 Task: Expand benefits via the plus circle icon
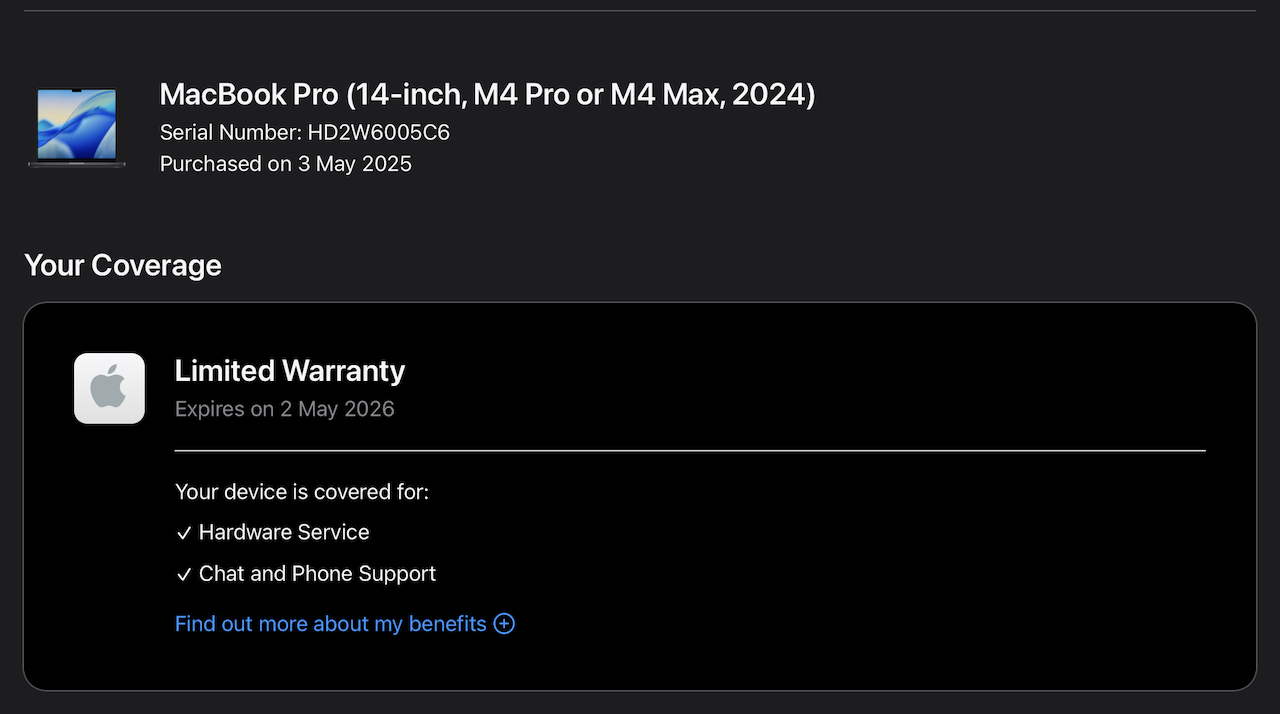(505, 624)
